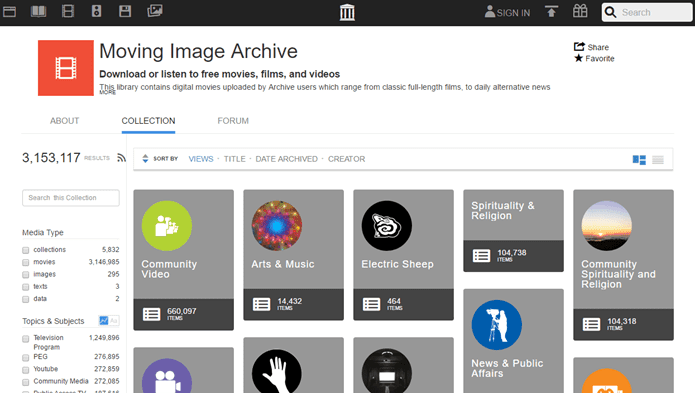Open Electric Sheep spiral thumbnail
This screenshot has width=695, height=393.
pyautogui.click(x=387, y=226)
